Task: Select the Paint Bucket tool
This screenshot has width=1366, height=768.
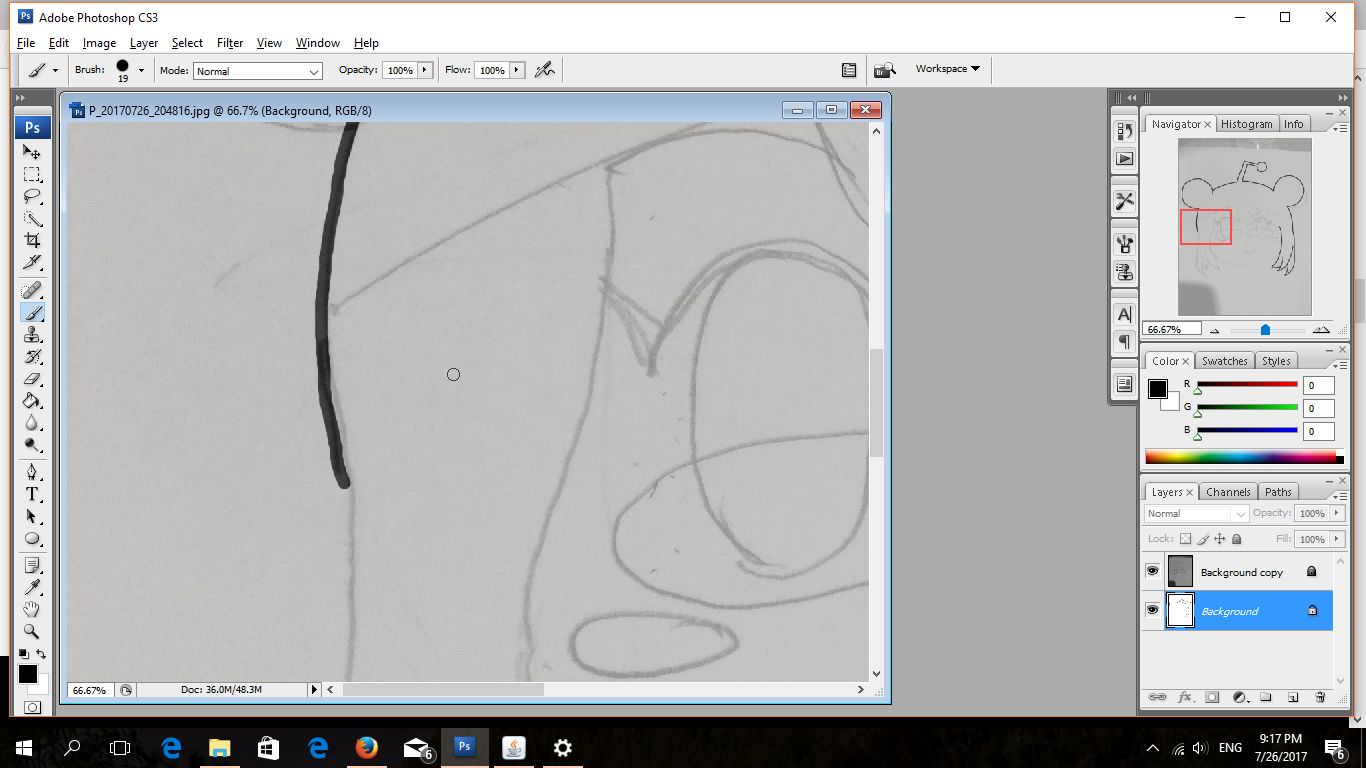Action: pos(32,401)
